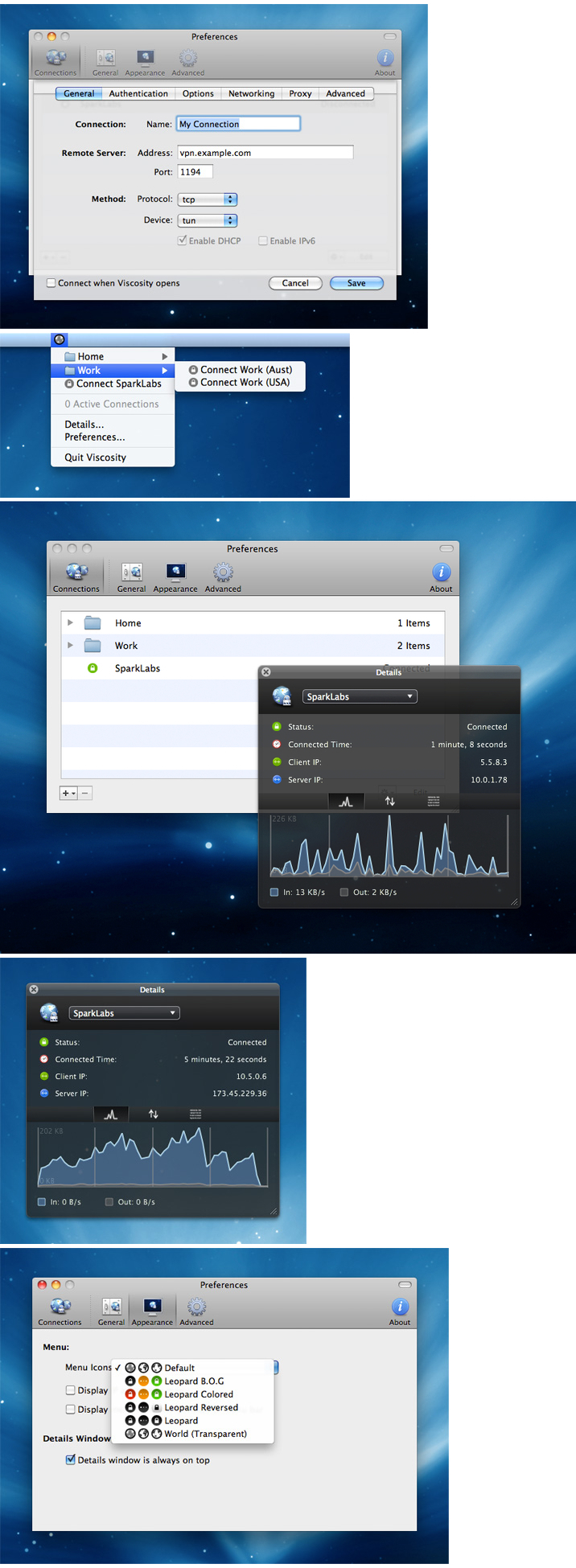
Task: Open the Device dropdown showing tun
Action: [207, 220]
